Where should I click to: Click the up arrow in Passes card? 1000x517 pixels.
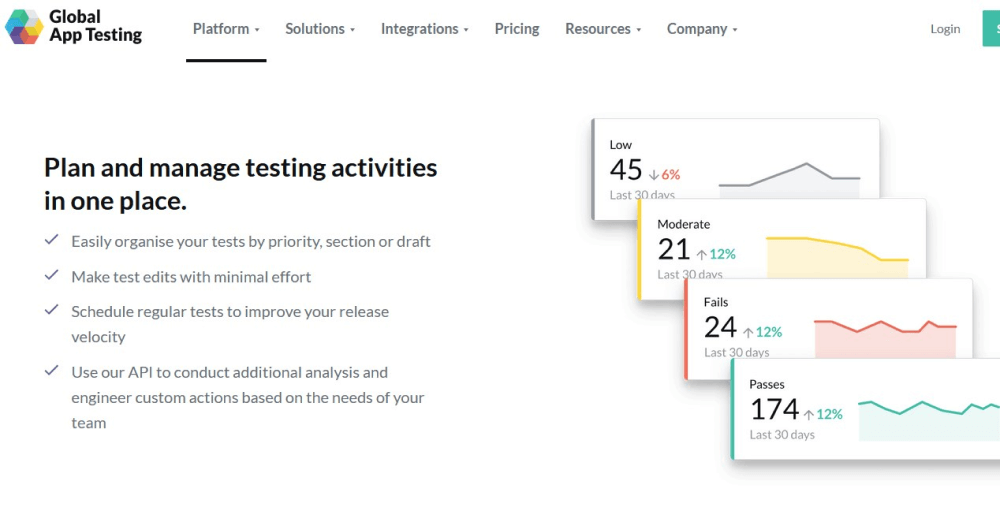pos(808,414)
